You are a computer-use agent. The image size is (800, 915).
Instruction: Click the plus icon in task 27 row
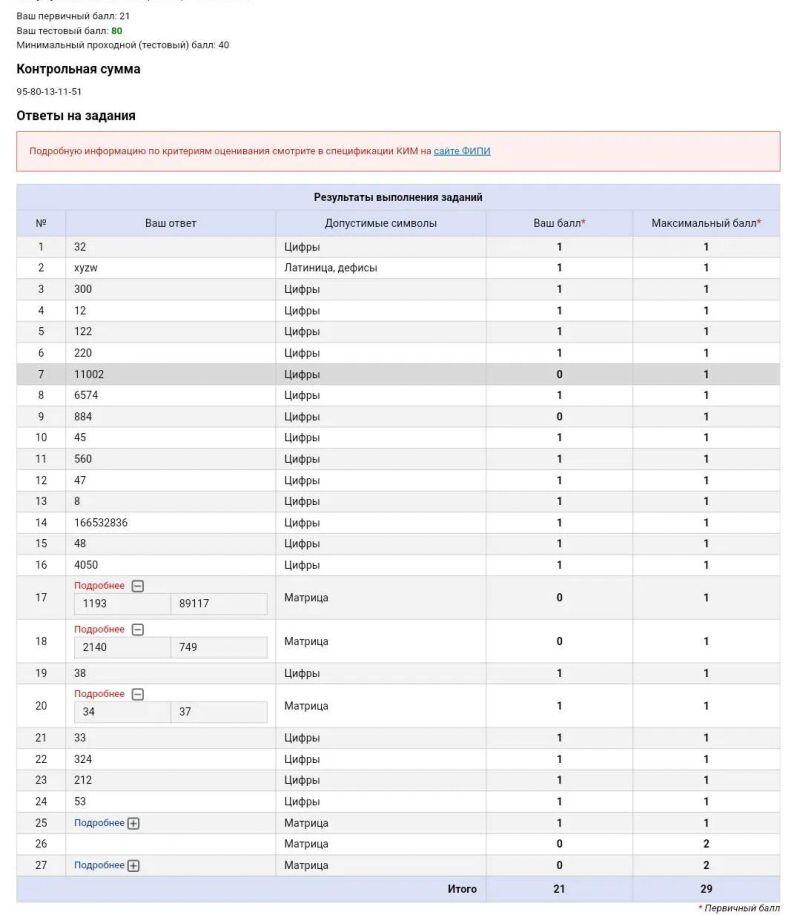coord(133,865)
